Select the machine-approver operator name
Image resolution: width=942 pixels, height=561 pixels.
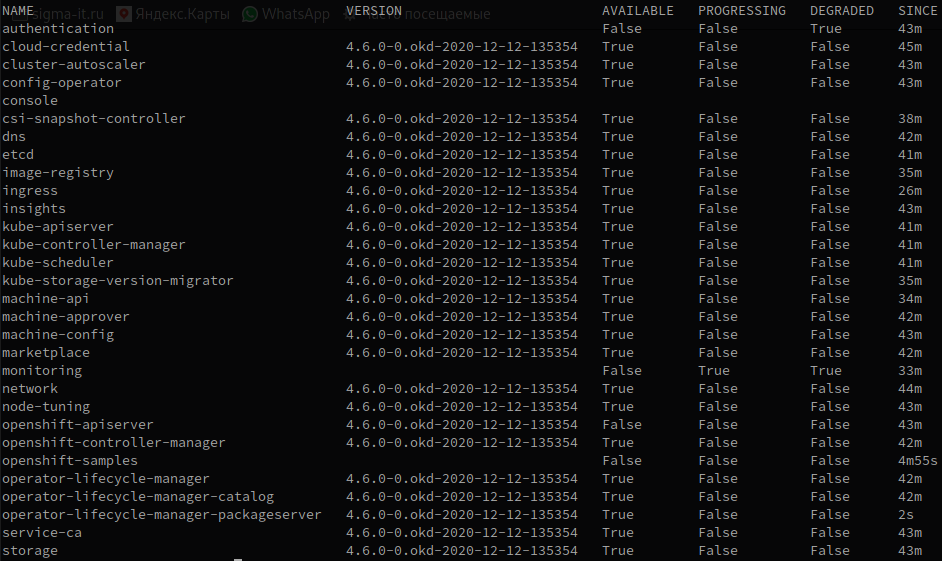click(x=65, y=317)
